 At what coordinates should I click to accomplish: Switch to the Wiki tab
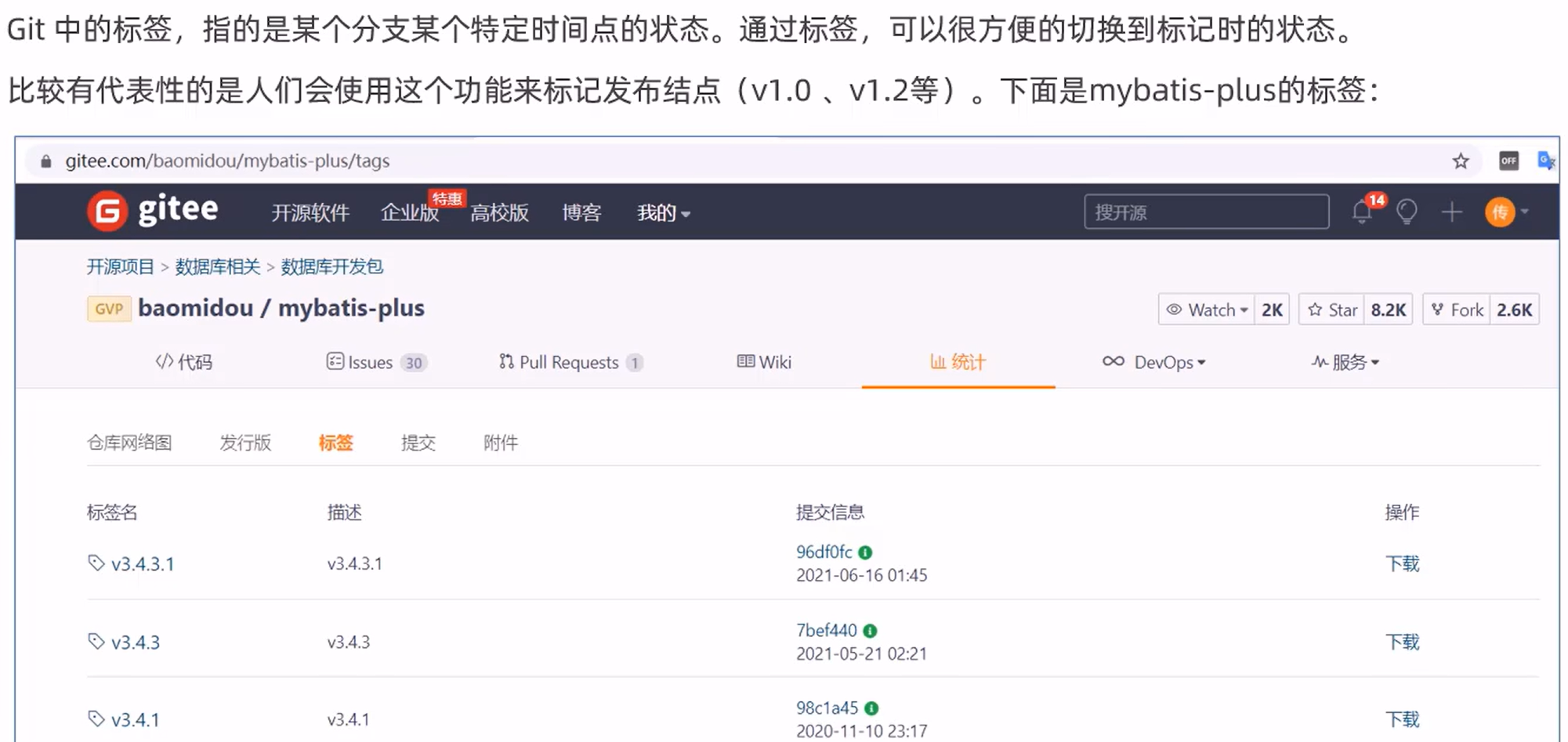tap(764, 362)
